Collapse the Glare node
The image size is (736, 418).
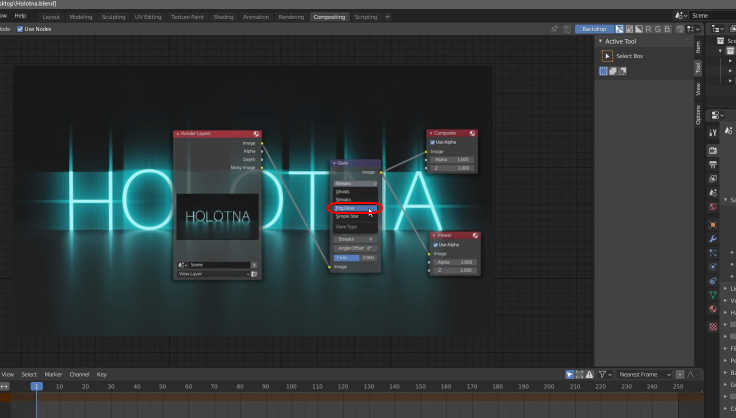click(335, 163)
